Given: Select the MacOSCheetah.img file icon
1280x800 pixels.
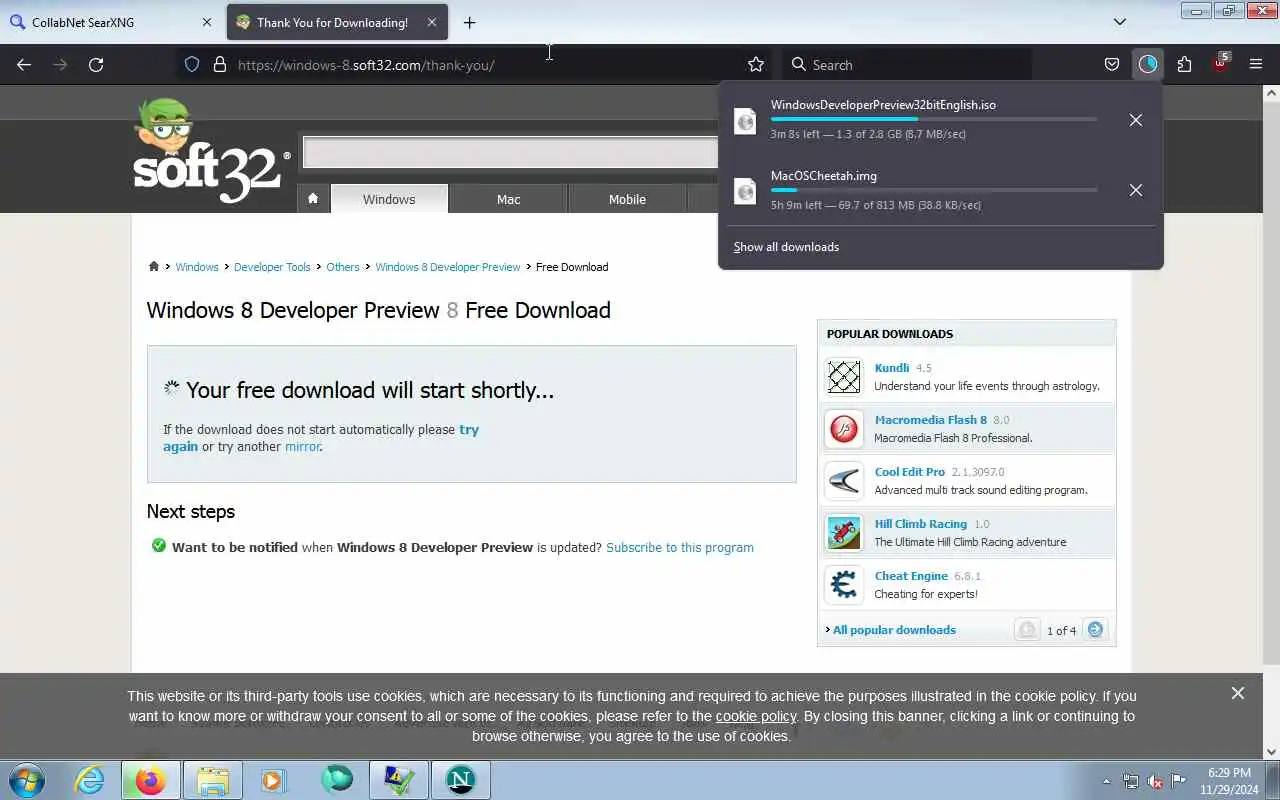Looking at the screenshot, I should click(745, 191).
